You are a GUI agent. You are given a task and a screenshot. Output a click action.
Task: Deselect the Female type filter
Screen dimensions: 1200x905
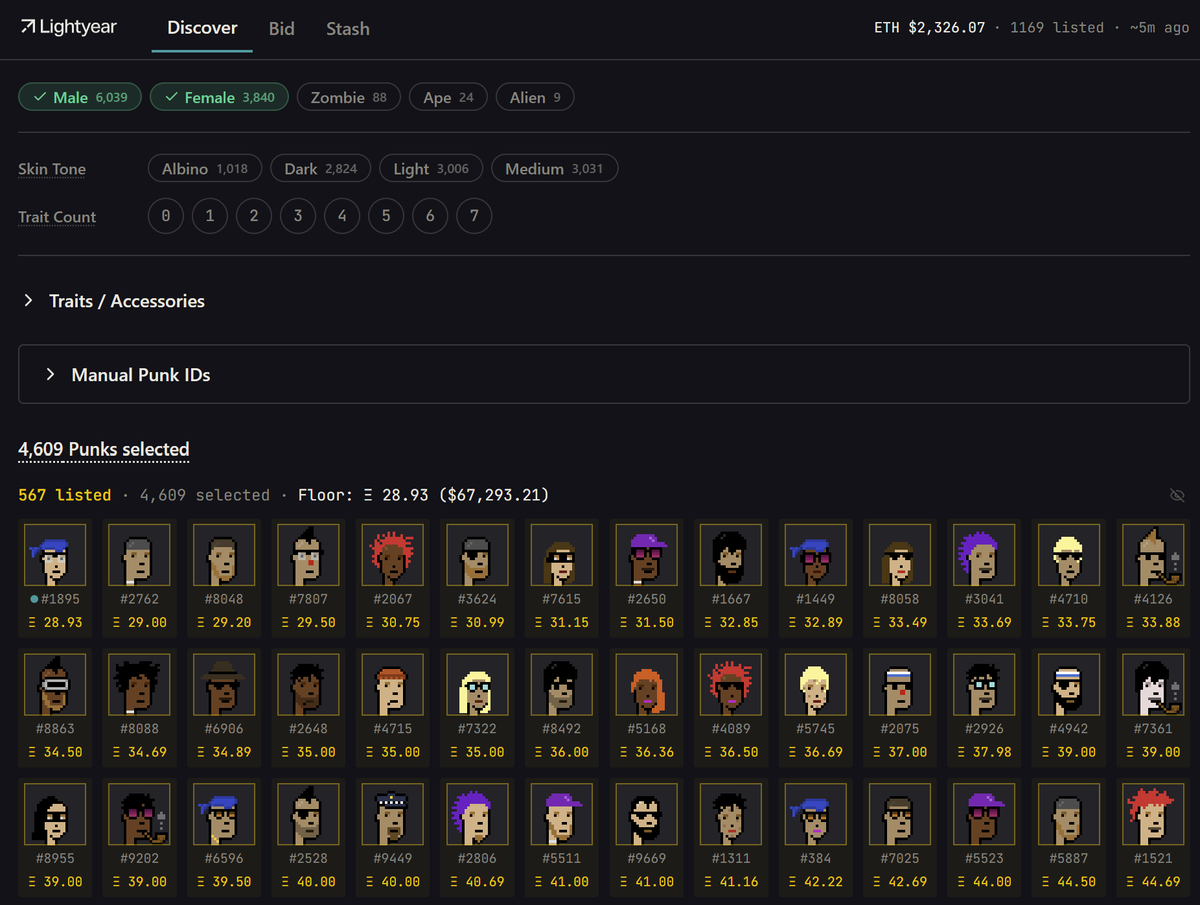click(219, 97)
